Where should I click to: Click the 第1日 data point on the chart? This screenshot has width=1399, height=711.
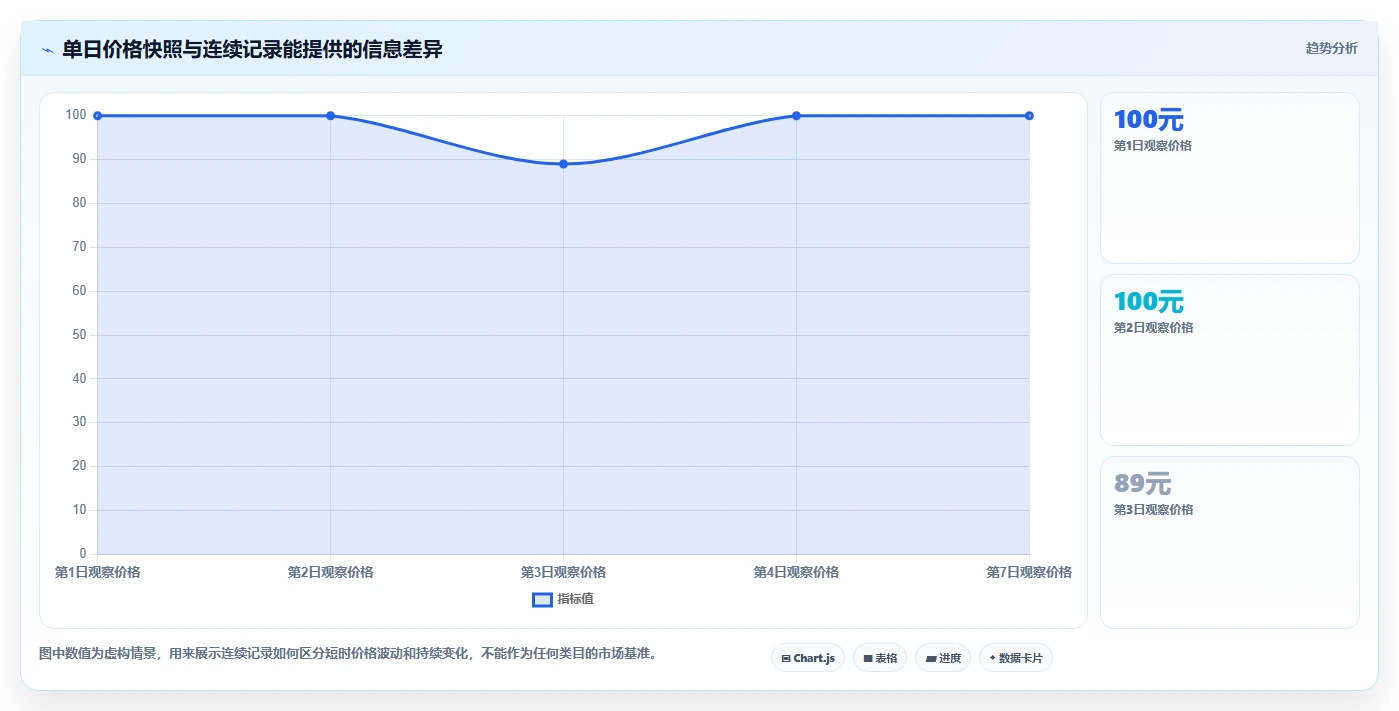point(97,116)
